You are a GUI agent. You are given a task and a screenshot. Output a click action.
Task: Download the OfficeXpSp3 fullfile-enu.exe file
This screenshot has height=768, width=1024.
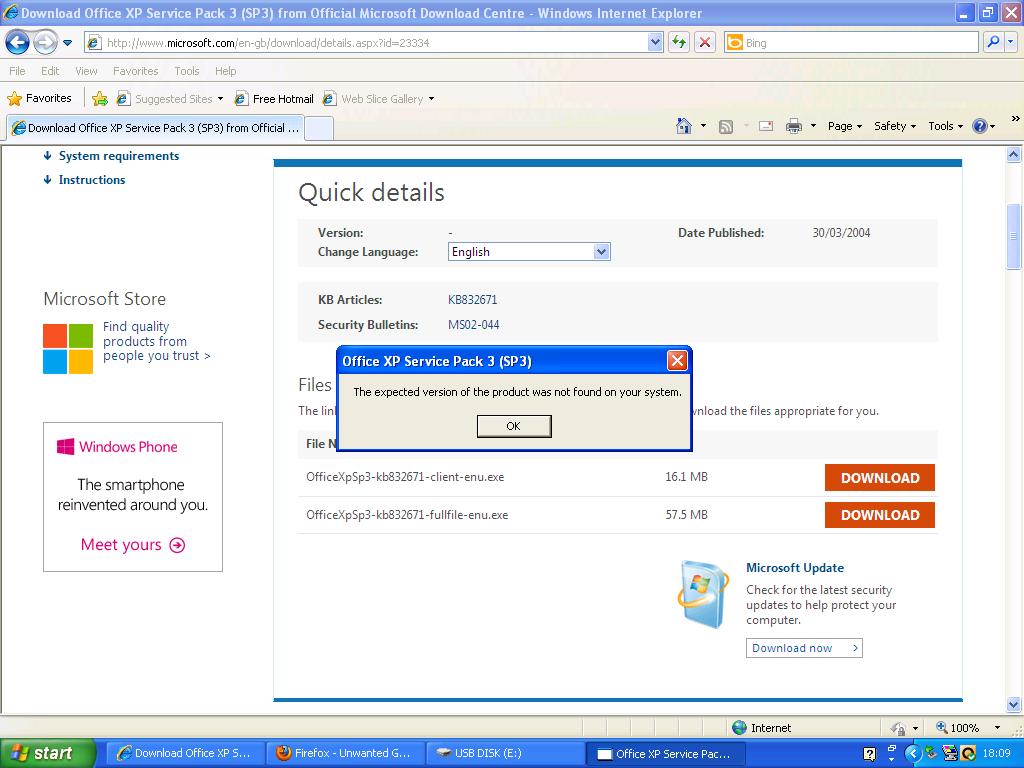[x=880, y=515]
